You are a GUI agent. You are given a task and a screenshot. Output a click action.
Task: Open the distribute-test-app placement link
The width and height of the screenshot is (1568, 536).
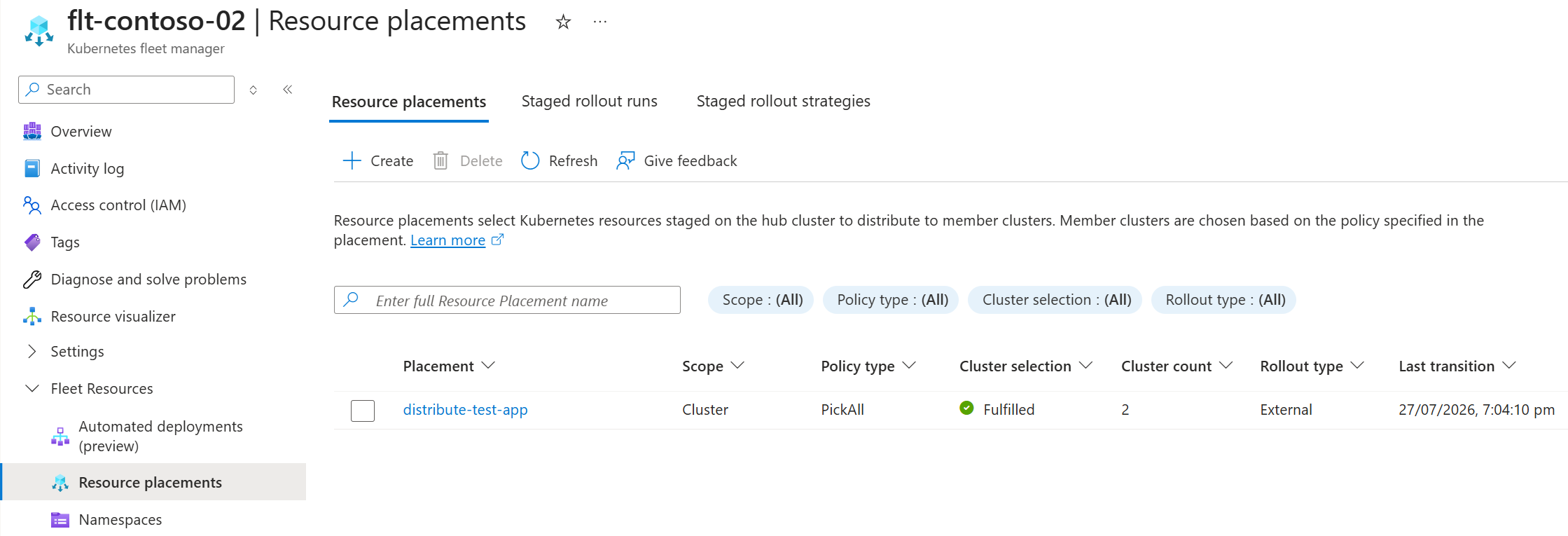tap(465, 410)
